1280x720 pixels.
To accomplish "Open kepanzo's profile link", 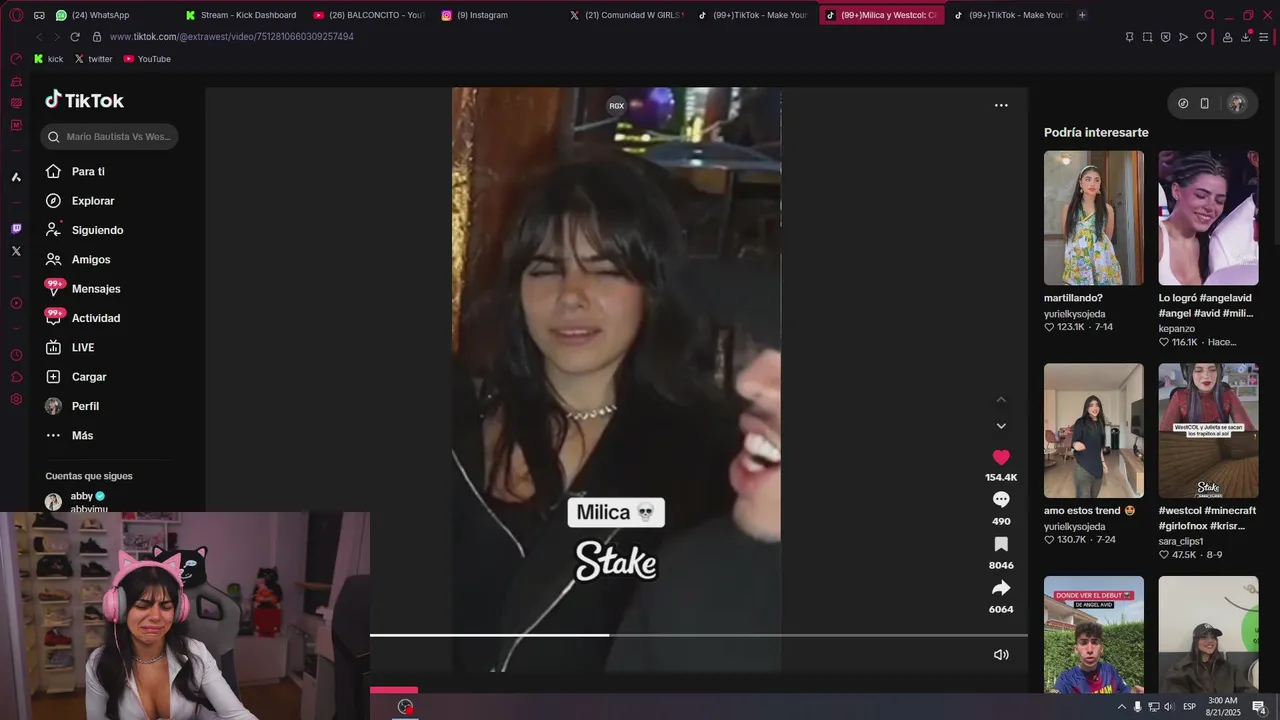I will pyautogui.click(x=1177, y=328).
